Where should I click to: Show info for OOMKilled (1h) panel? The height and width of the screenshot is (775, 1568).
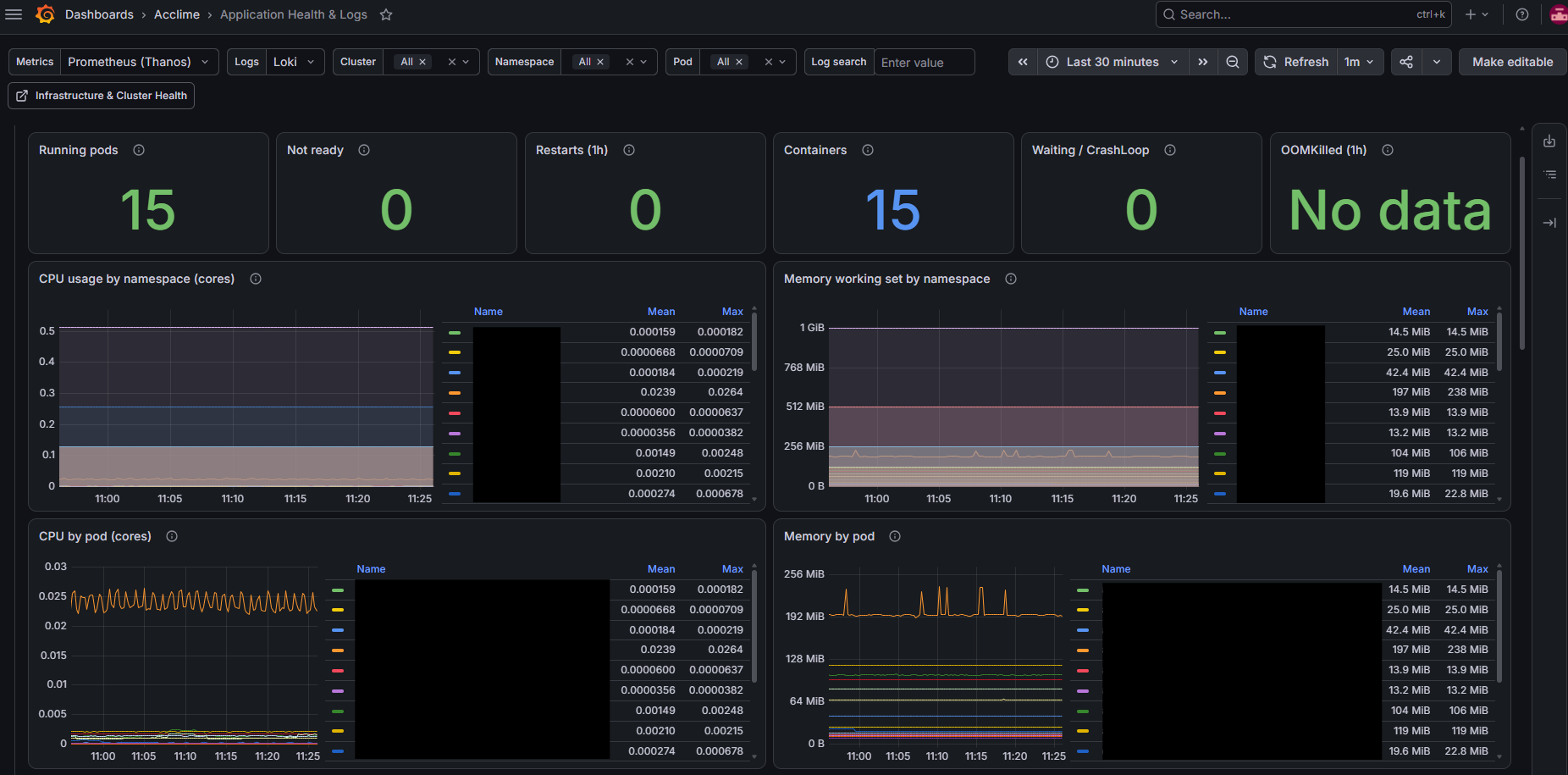pos(1388,150)
